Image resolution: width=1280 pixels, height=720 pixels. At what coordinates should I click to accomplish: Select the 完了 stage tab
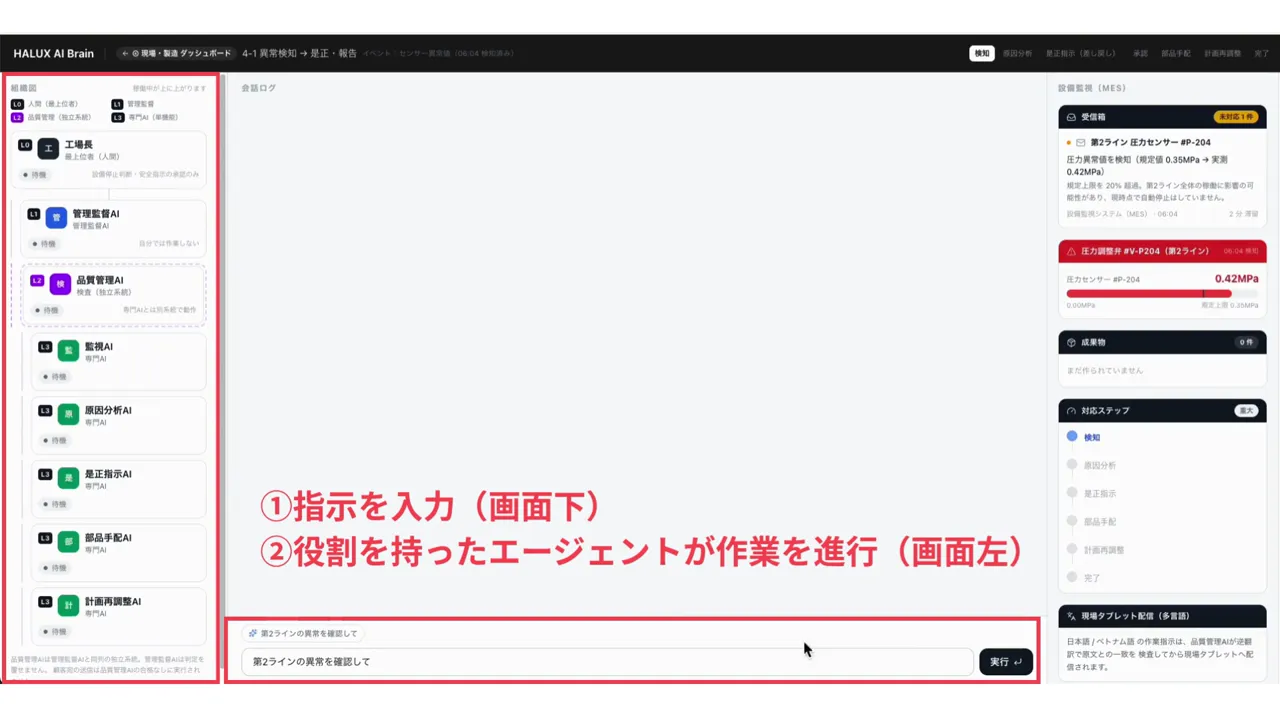pyautogui.click(x=1261, y=53)
